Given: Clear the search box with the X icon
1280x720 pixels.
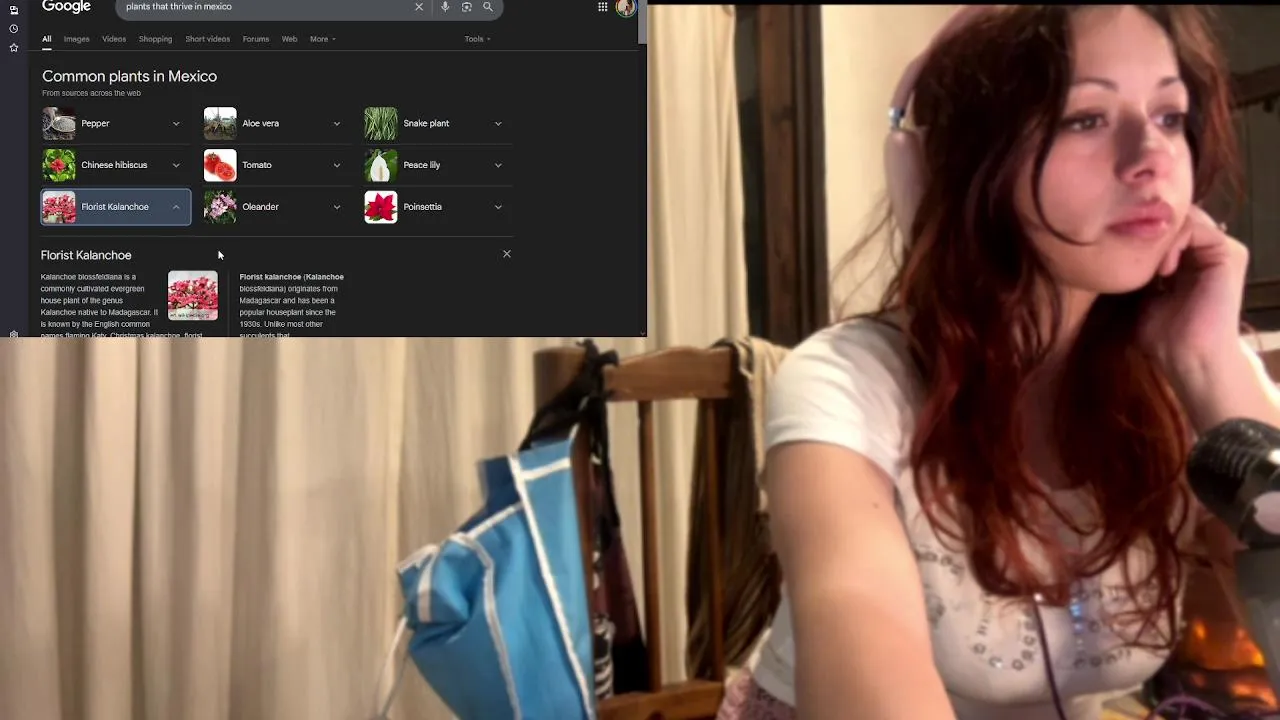Looking at the screenshot, I should [419, 7].
